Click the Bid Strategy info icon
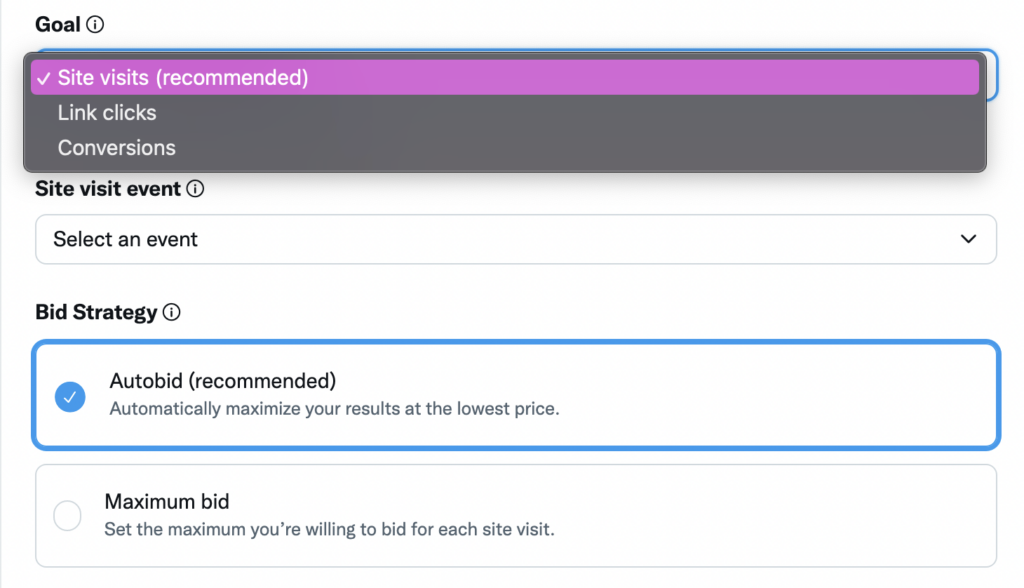This screenshot has height=588, width=1024. click(x=172, y=312)
